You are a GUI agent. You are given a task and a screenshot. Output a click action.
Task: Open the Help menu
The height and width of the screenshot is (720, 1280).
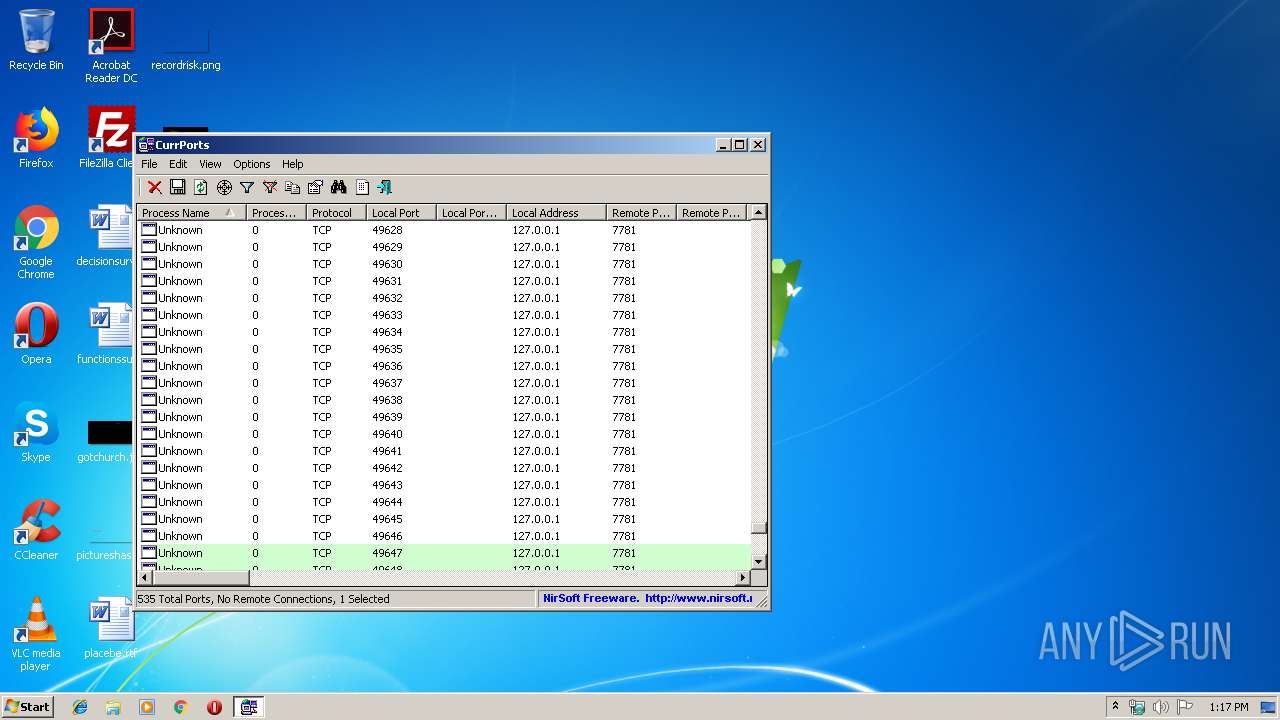tap(292, 164)
